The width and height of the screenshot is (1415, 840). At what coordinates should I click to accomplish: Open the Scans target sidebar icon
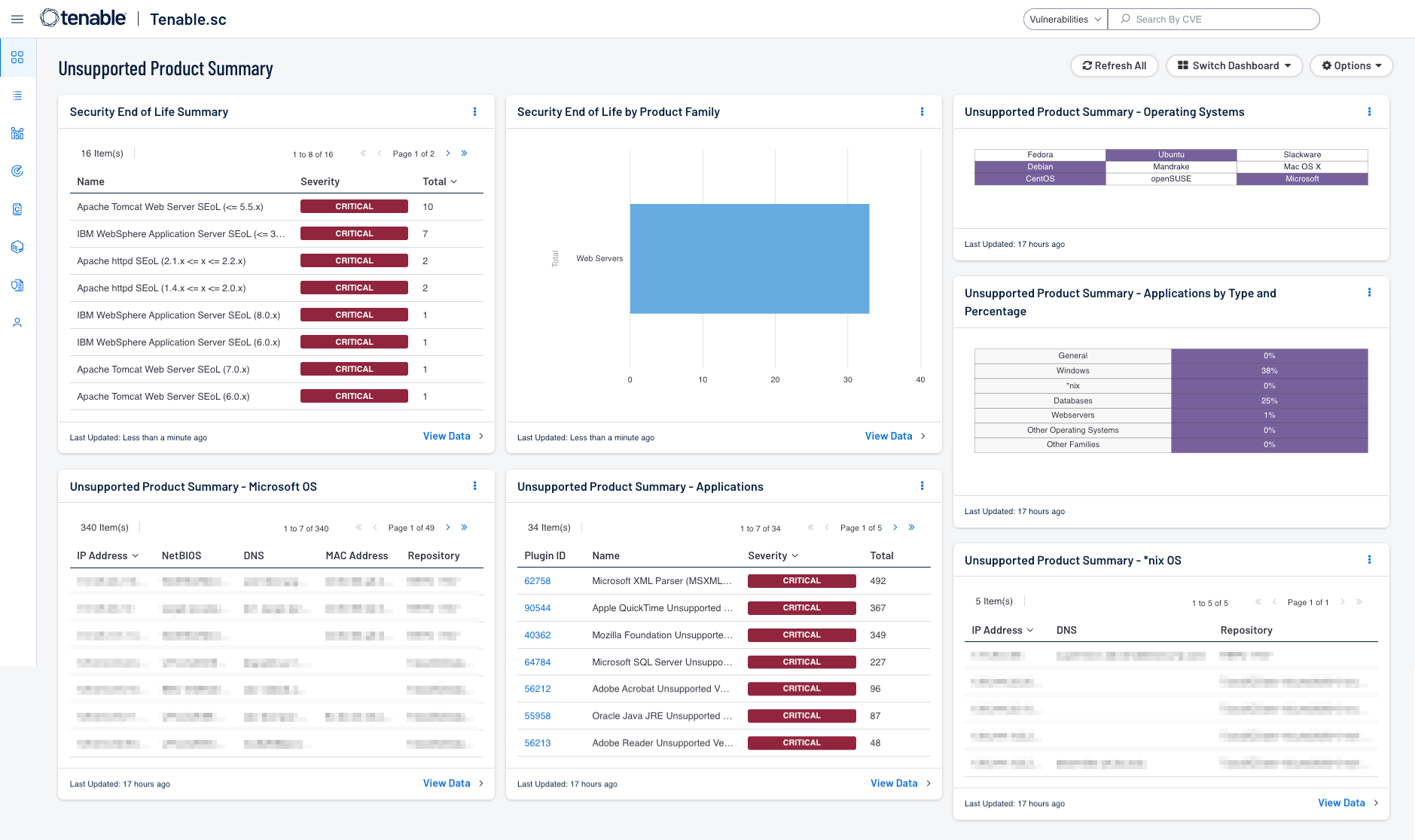pyautogui.click(x=17, y=171)
